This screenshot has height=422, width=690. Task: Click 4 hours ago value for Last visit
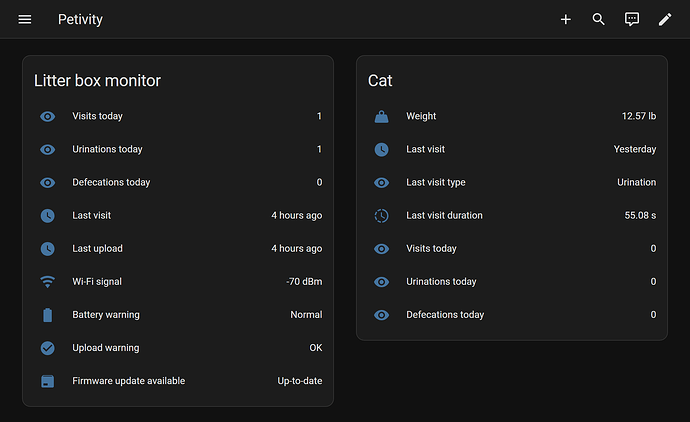point(297,216)
